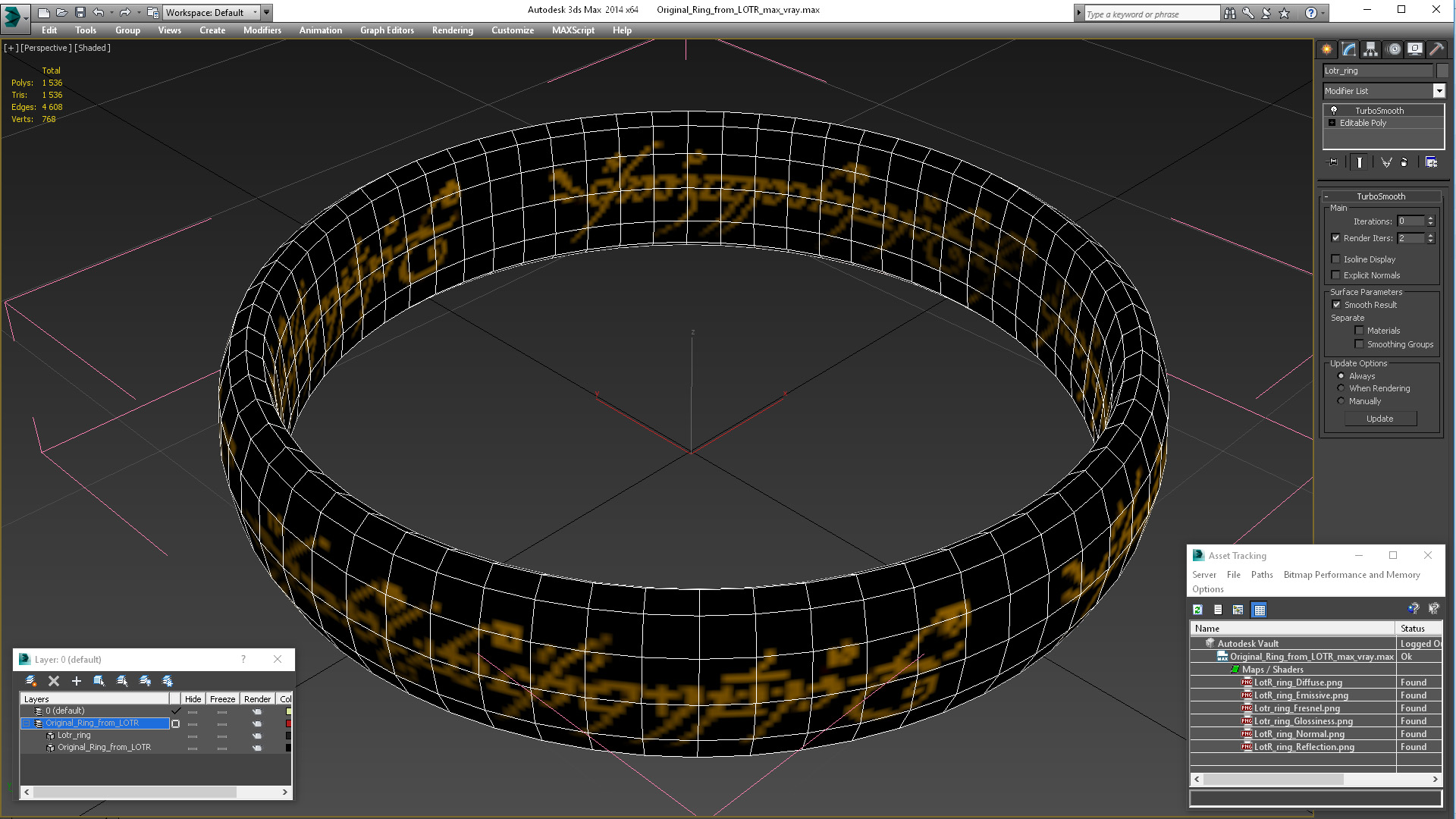This screenshot has width=1456, height=819.
Task: Select Manually update option
Action: point(1341,401)
